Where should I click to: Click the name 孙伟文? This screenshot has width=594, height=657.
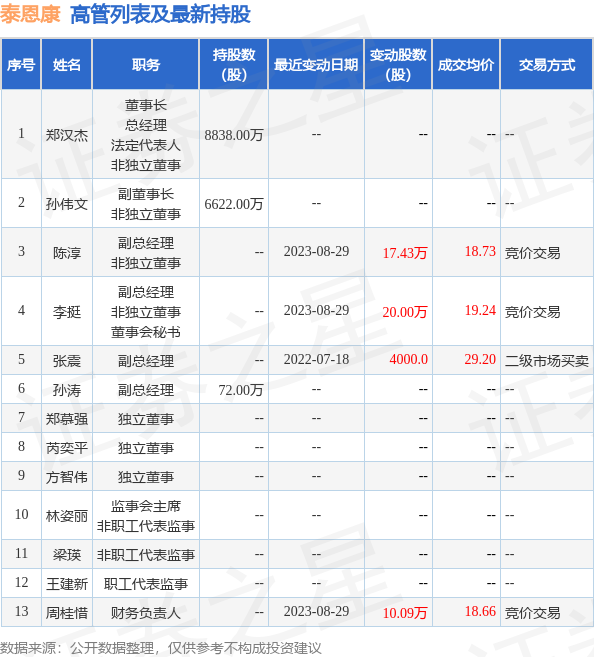tap(67, 204)
